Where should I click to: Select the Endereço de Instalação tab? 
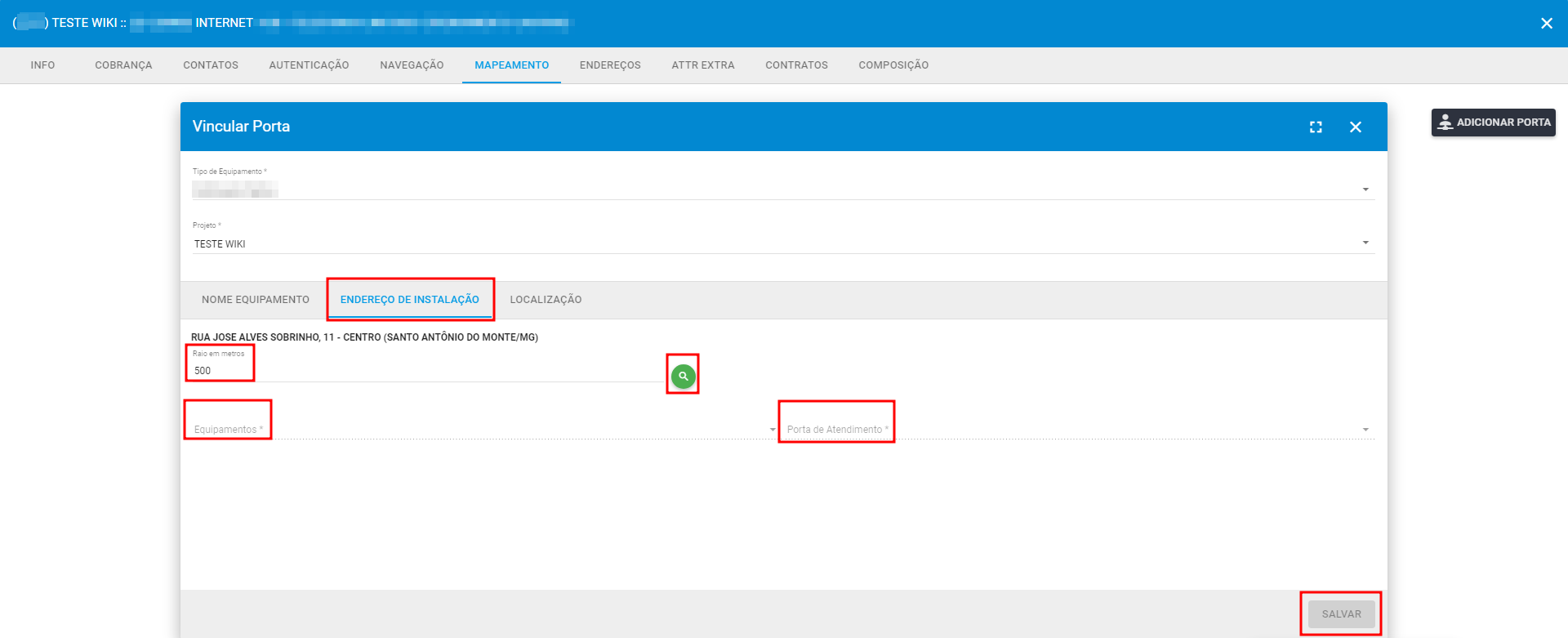pos(410,300)
